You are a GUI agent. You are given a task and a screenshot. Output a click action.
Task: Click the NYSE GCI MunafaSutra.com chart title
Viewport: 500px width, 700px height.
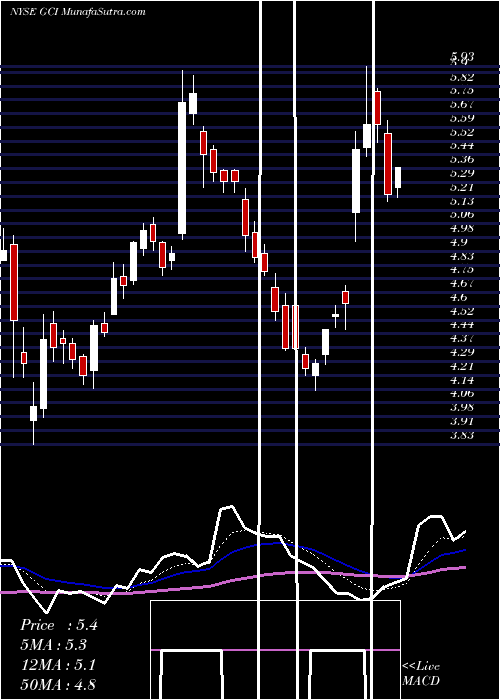click(x=78, y=12)
